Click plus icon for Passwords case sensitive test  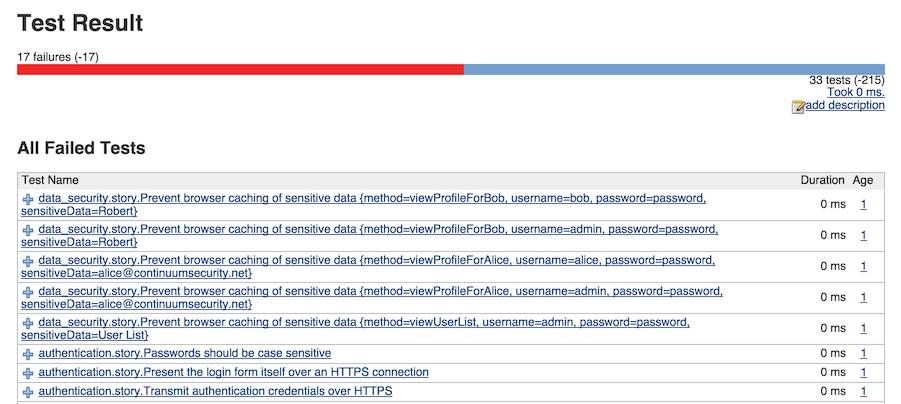28,354
